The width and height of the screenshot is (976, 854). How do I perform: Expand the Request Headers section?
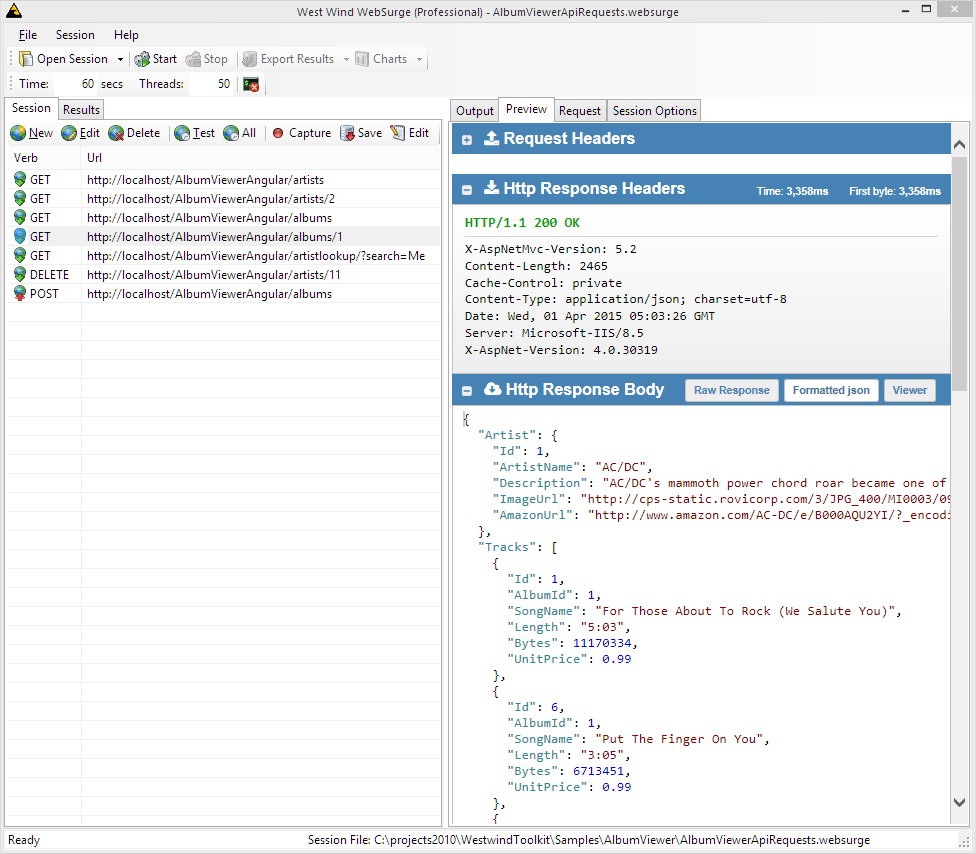(467, 139)
